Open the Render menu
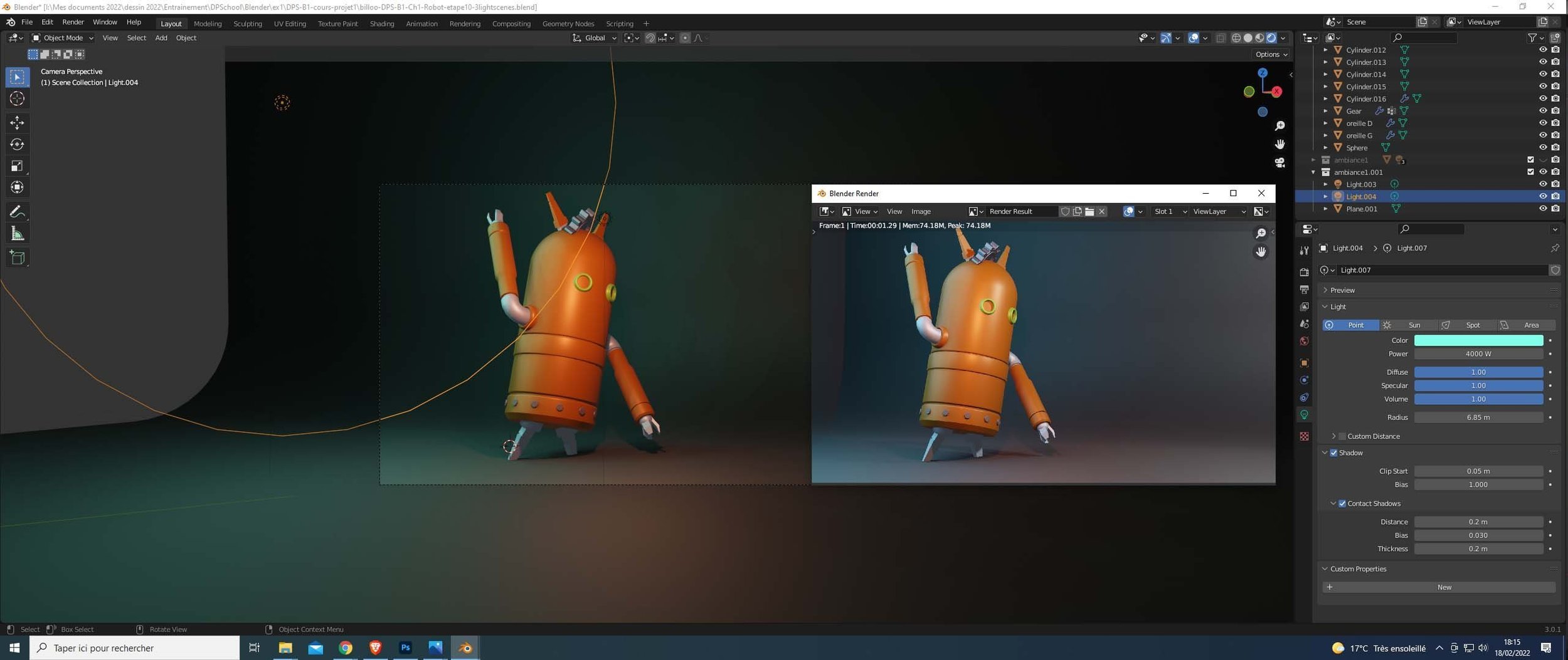This screenshot has width=1568, height=660. (x=73, y=22)
